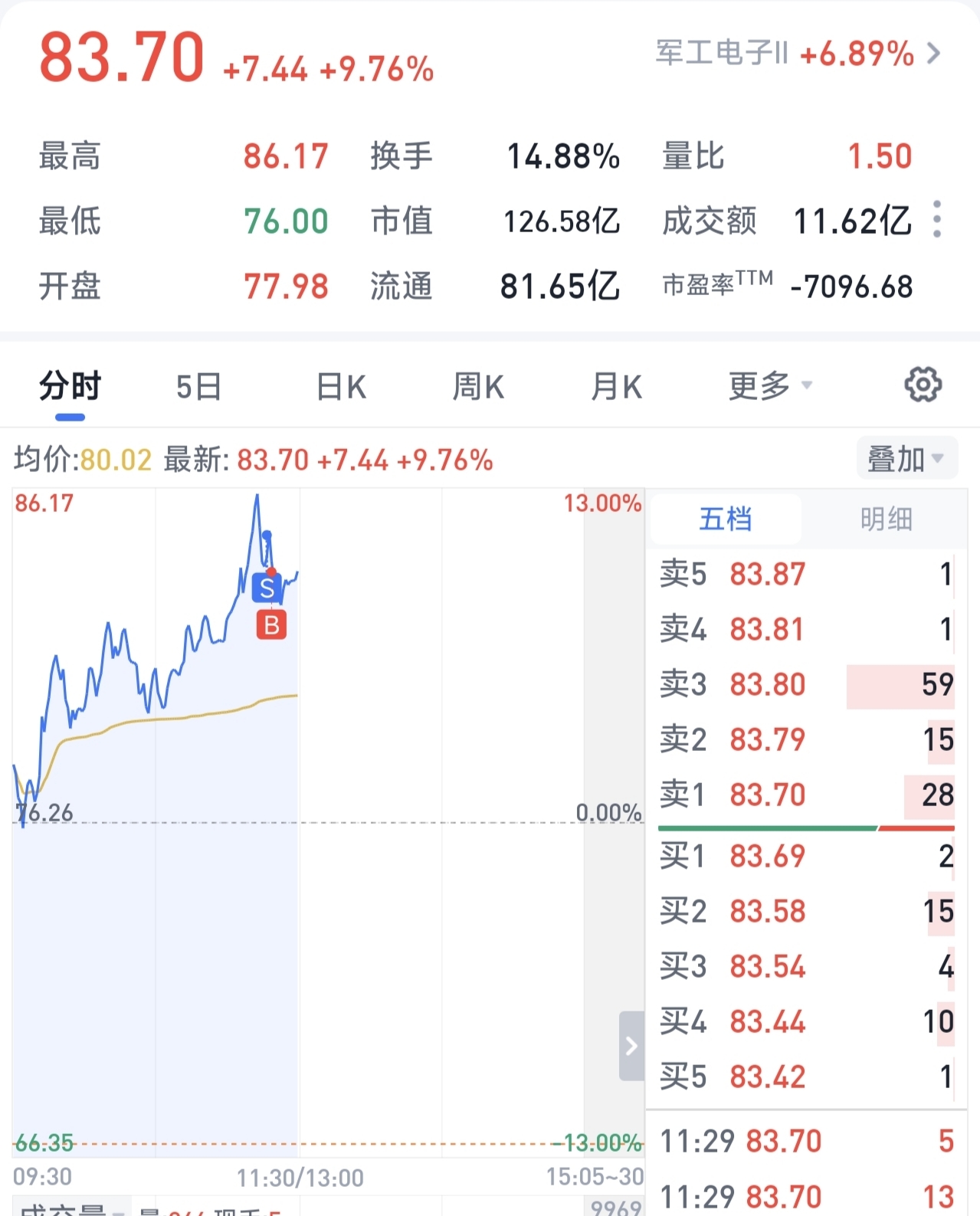
Task: Switch to the 5日 tab
Action: pos(198,387)
